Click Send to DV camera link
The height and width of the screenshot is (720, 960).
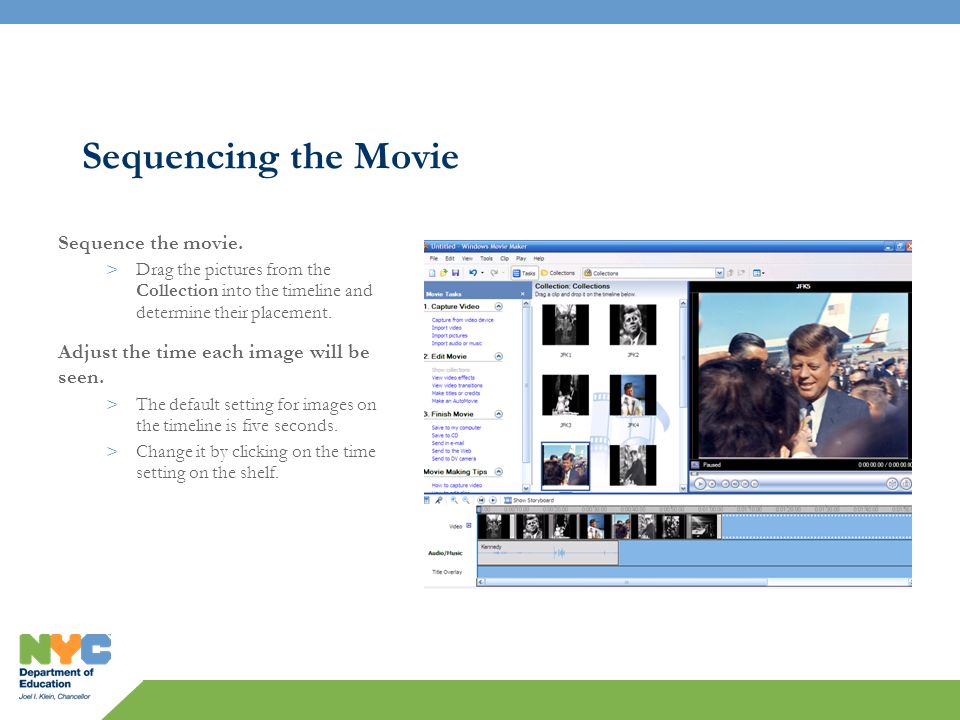click(454, 459)
